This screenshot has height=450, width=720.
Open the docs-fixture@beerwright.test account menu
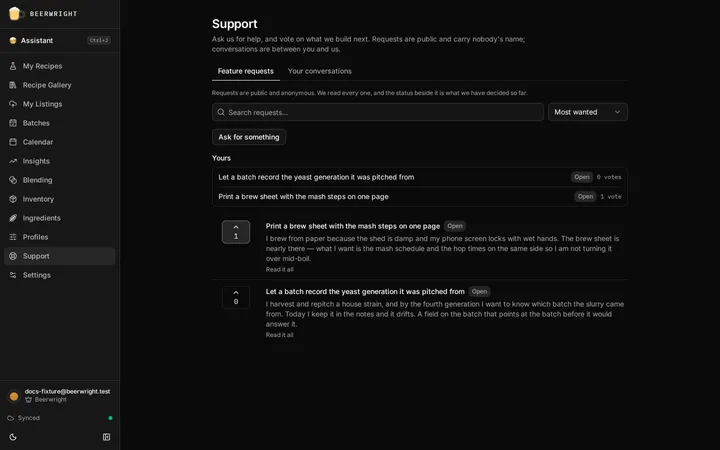click(x=60, y=395)
